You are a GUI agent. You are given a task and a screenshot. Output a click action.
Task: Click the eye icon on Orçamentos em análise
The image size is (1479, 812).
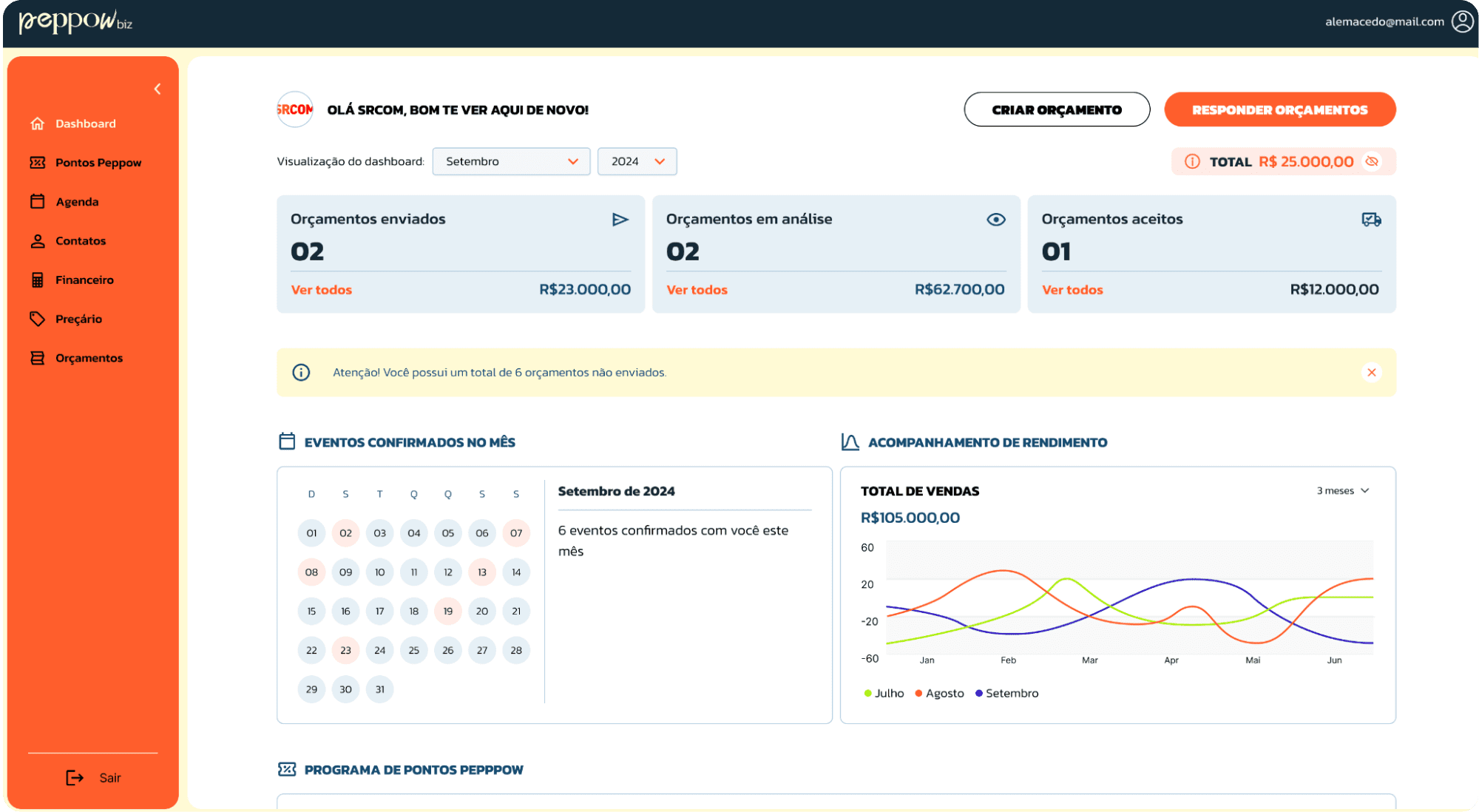click(995, 220)
